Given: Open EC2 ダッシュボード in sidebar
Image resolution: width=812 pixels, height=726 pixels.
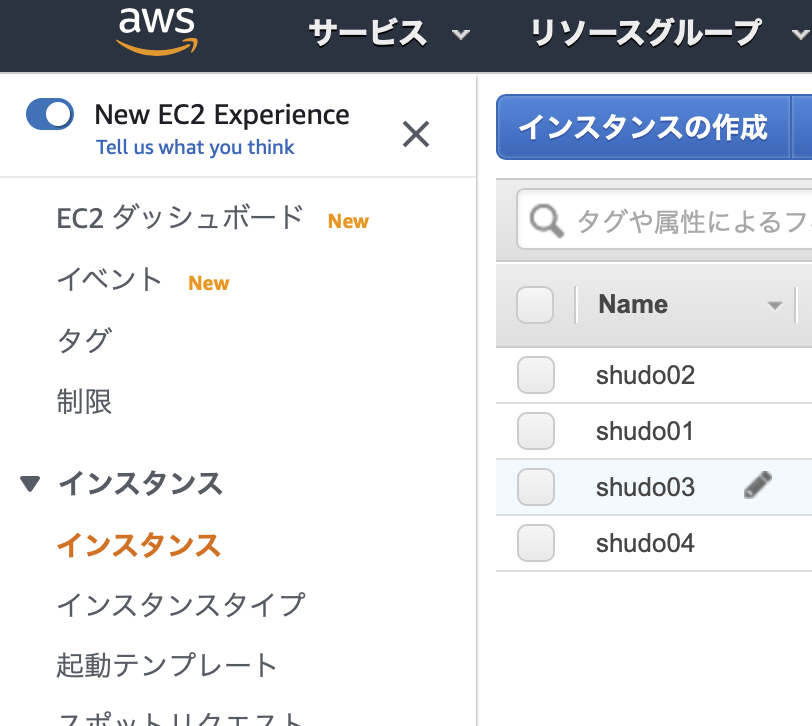Looking at the screenshot, I should [x=180, y=217].
